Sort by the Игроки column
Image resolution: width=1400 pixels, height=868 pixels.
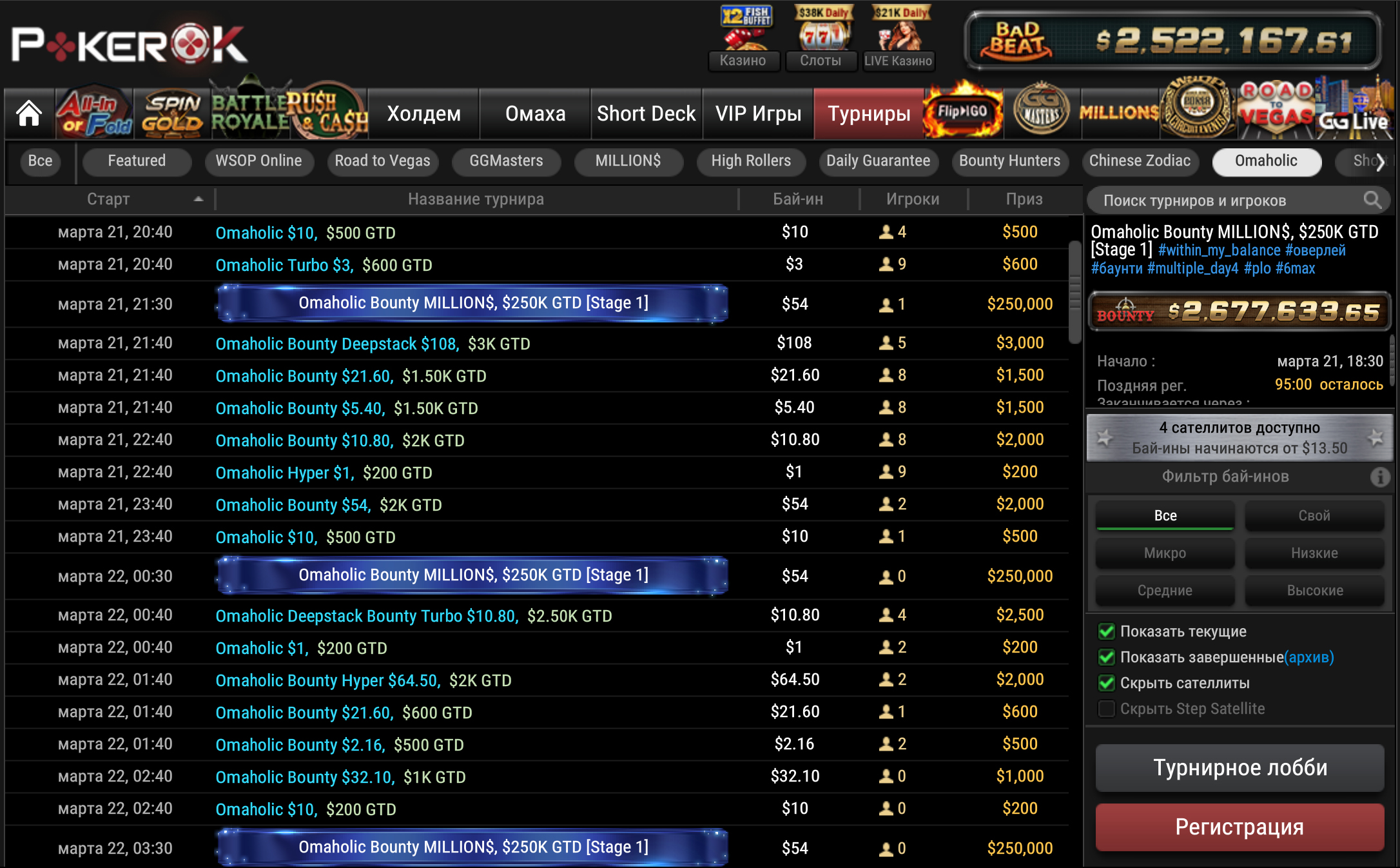[913, 199]
